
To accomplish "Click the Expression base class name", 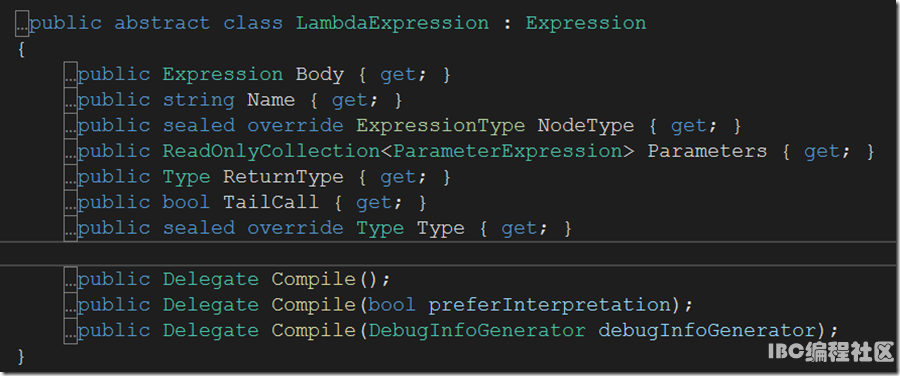I will click(585, 24).
